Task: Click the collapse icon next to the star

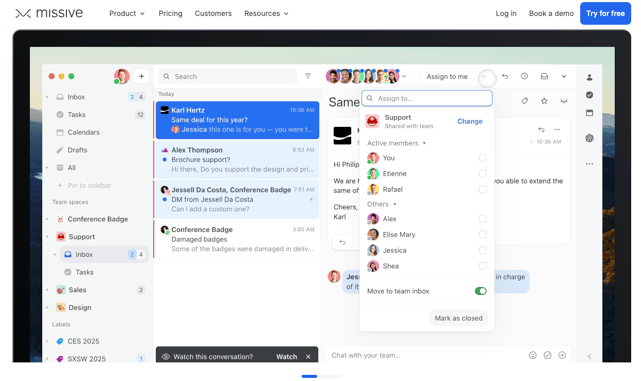Action: [564, 101]
